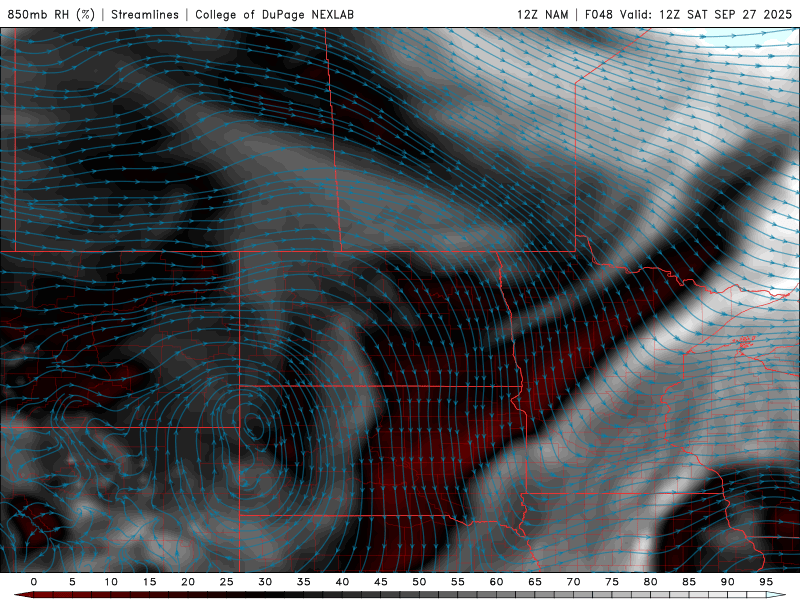Click the '5' label on the color scale
Image resolution: width=800 pixels, height=600 pixels.
point(72,582)
